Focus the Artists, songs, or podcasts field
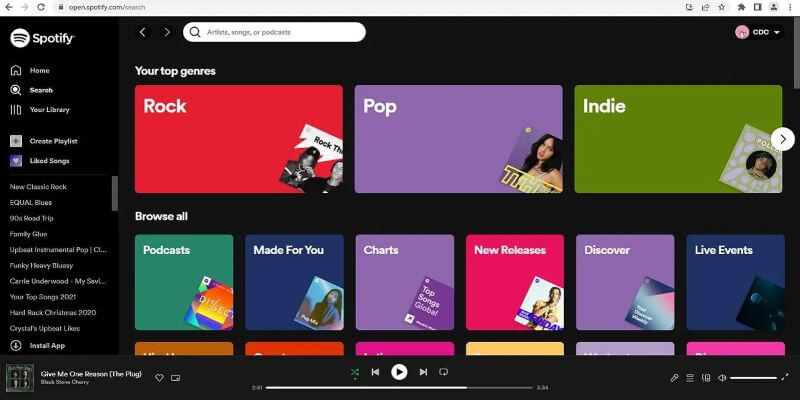 click(274, 32)
